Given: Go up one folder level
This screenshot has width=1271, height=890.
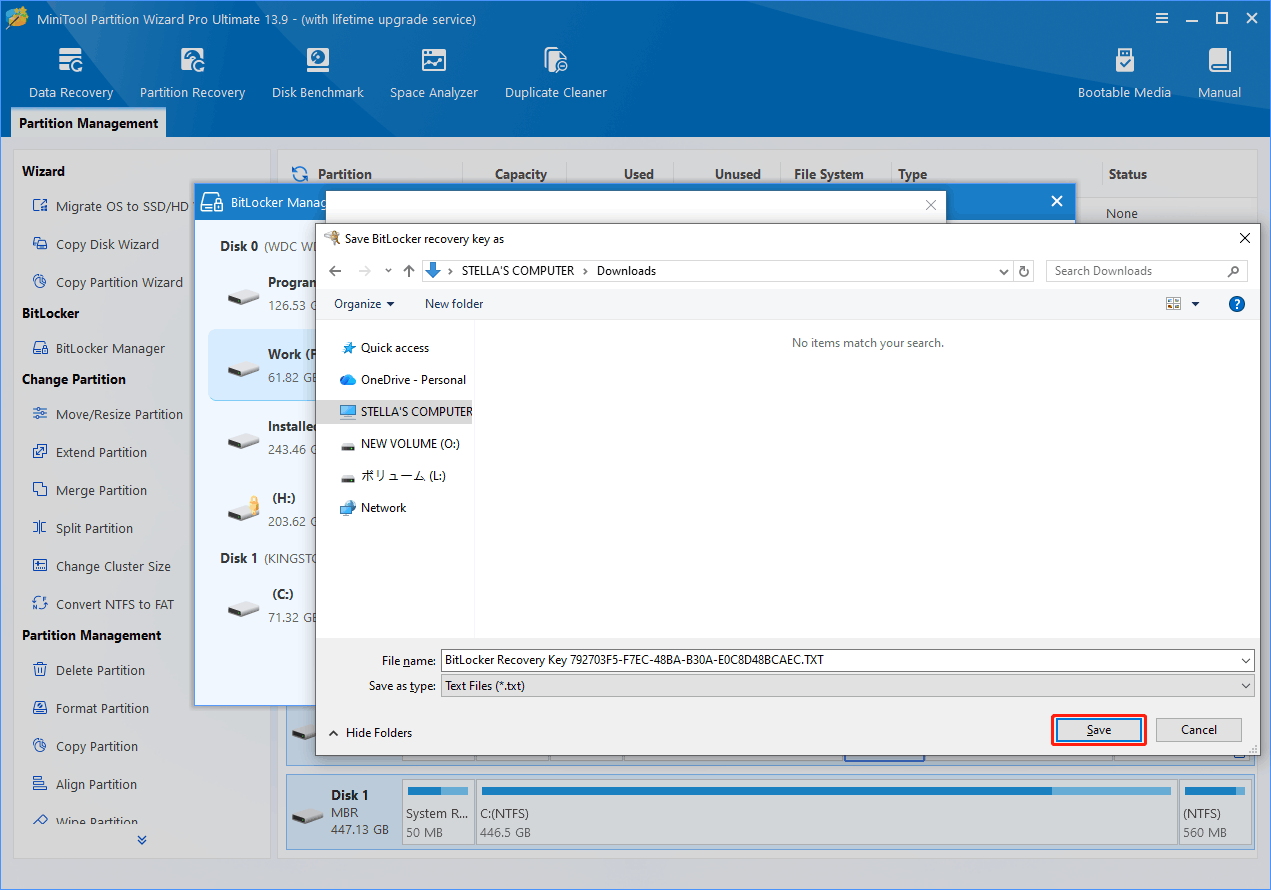Looking at the screenshot, I should tap(409, 271).
